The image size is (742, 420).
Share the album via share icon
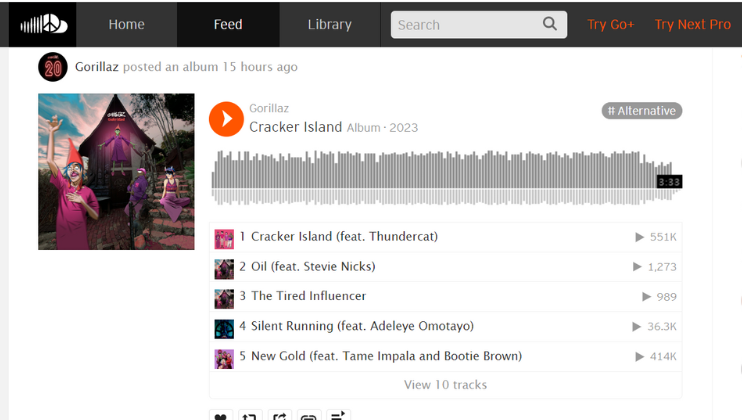click(x=280, y=415)
